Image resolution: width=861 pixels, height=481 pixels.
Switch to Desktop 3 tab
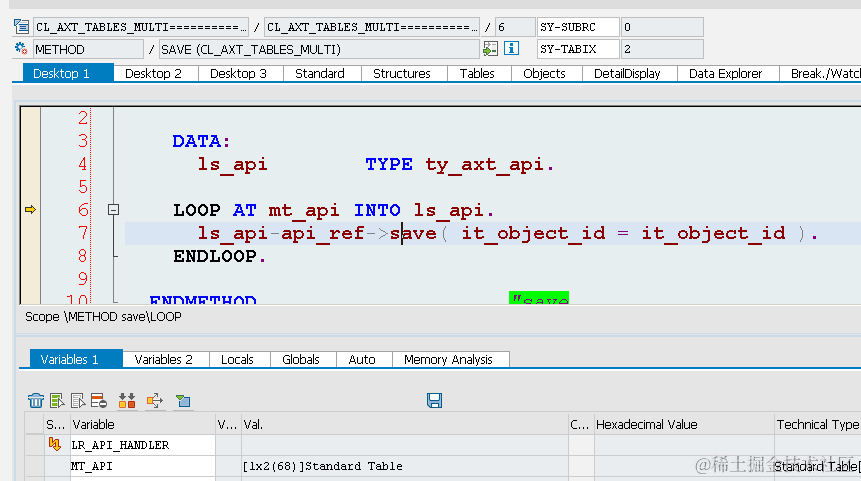pyautogui.click(x=241, y=73)
